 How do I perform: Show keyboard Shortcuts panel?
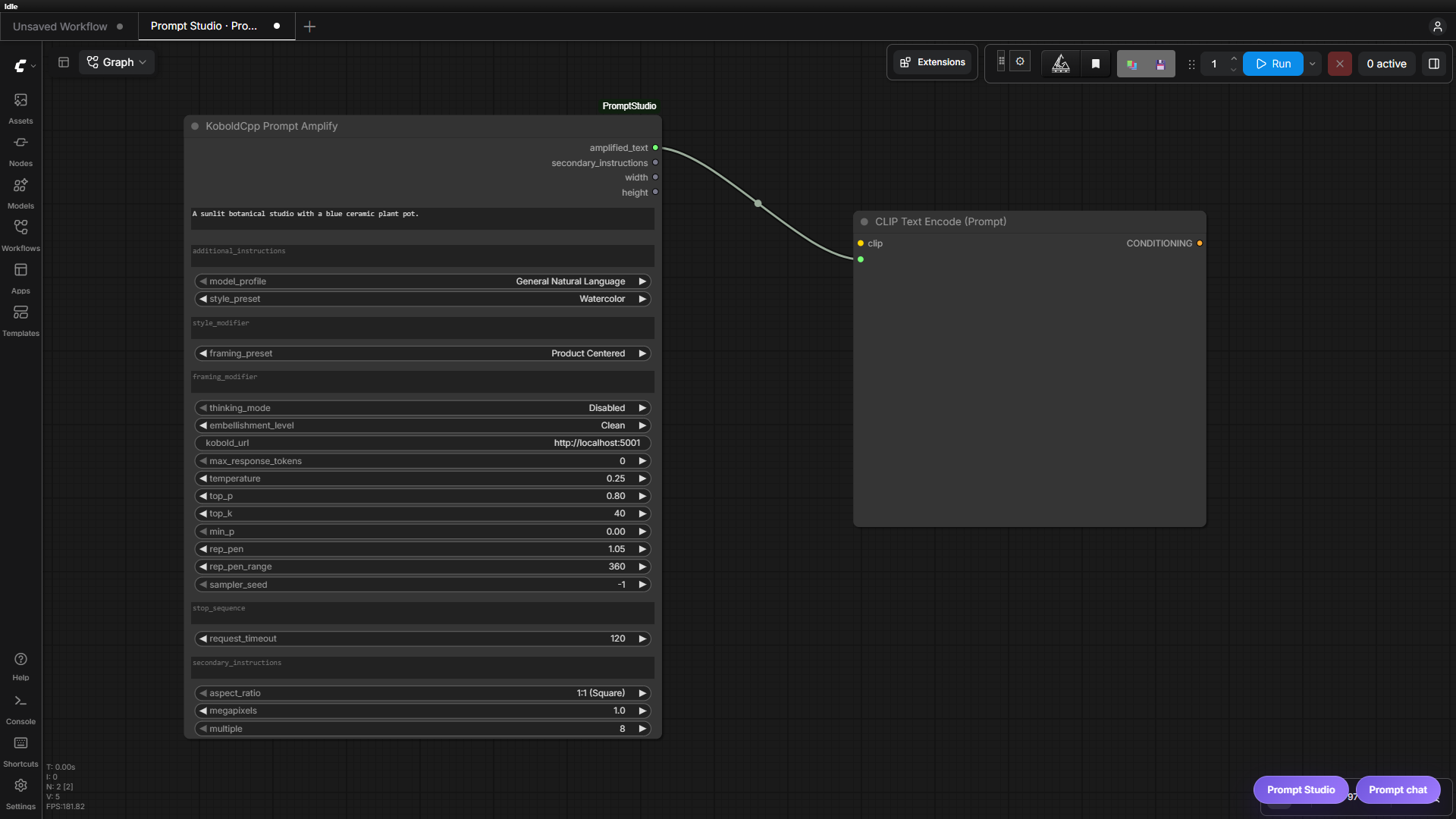pos(20,752)
